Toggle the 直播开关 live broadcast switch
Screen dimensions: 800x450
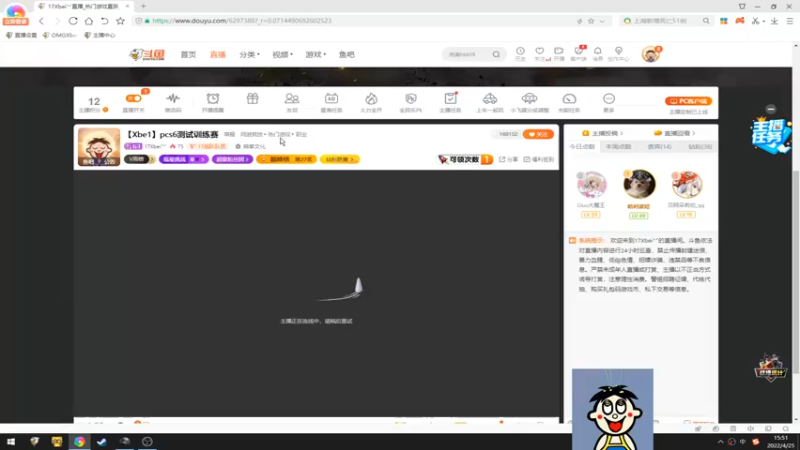coord(134,98)
